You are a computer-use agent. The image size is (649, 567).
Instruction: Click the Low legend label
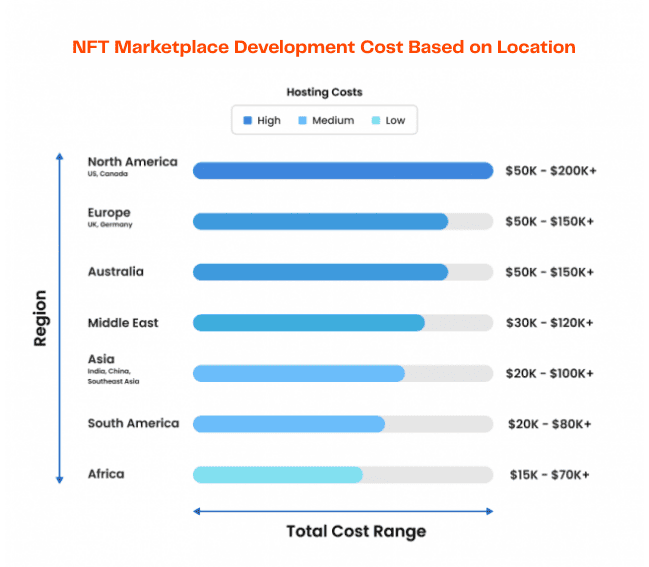[395, 120]
